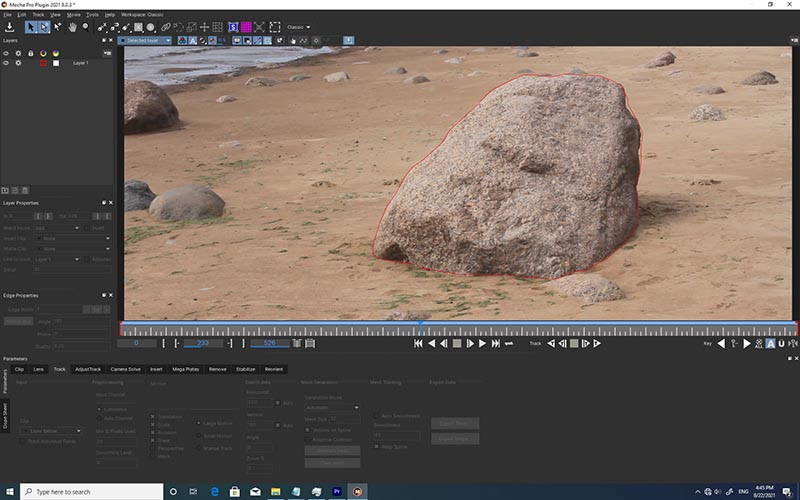The height and width of the screenshot is (500, 800).
Task: Open the Movie menu
Action: [73, 15]
